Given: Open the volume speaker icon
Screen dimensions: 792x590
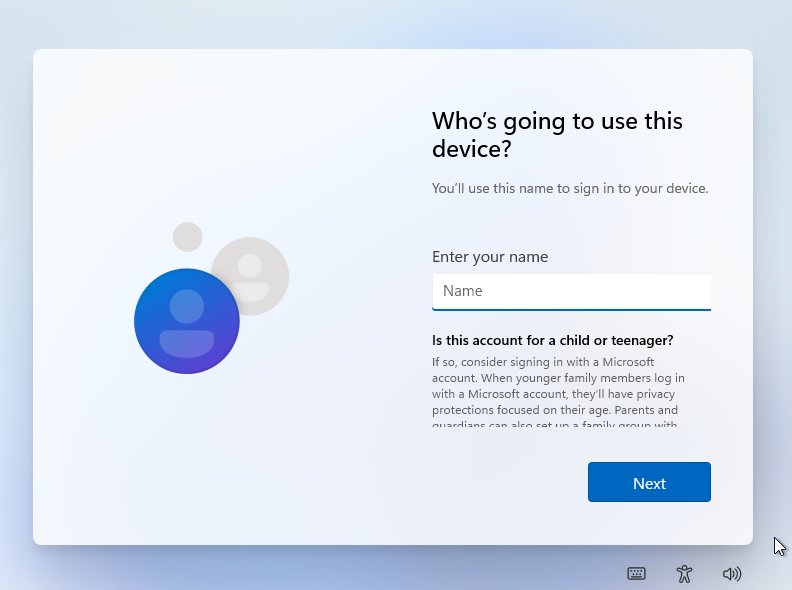Looking at the screenshot, I should pos(731,574).
